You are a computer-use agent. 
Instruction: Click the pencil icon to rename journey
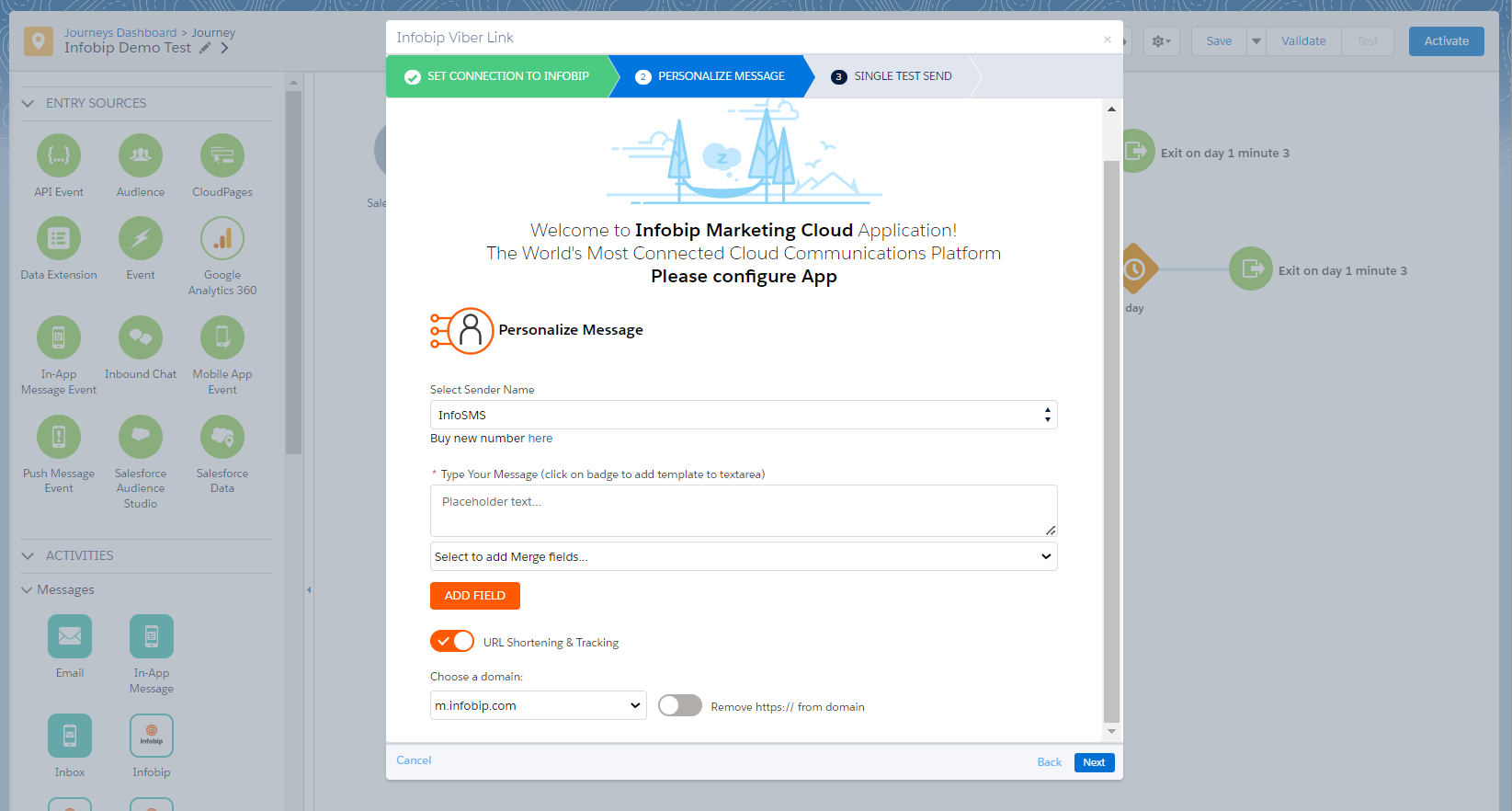click(205, 48)
